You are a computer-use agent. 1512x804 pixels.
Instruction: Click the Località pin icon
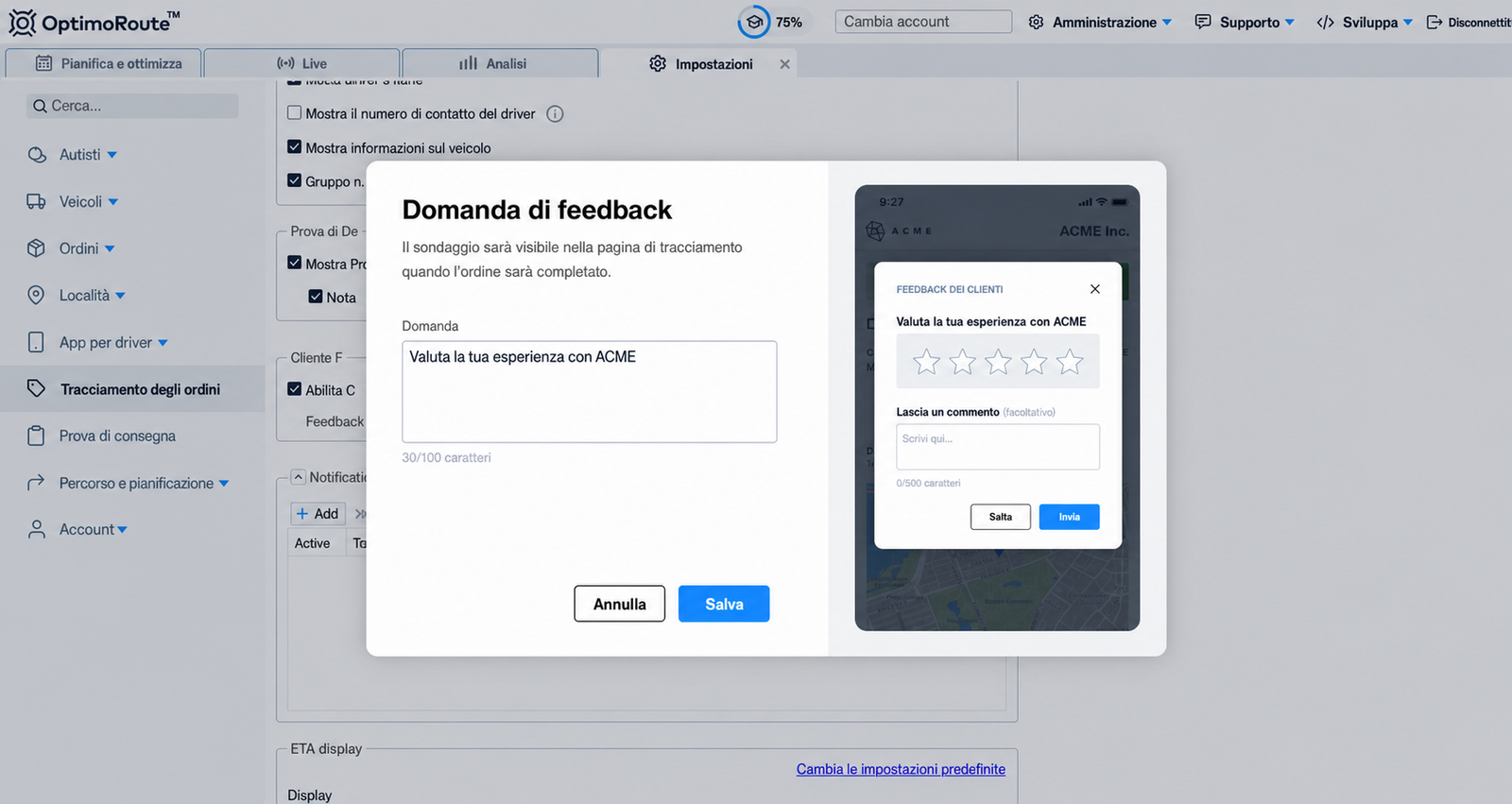click(36, 295)
